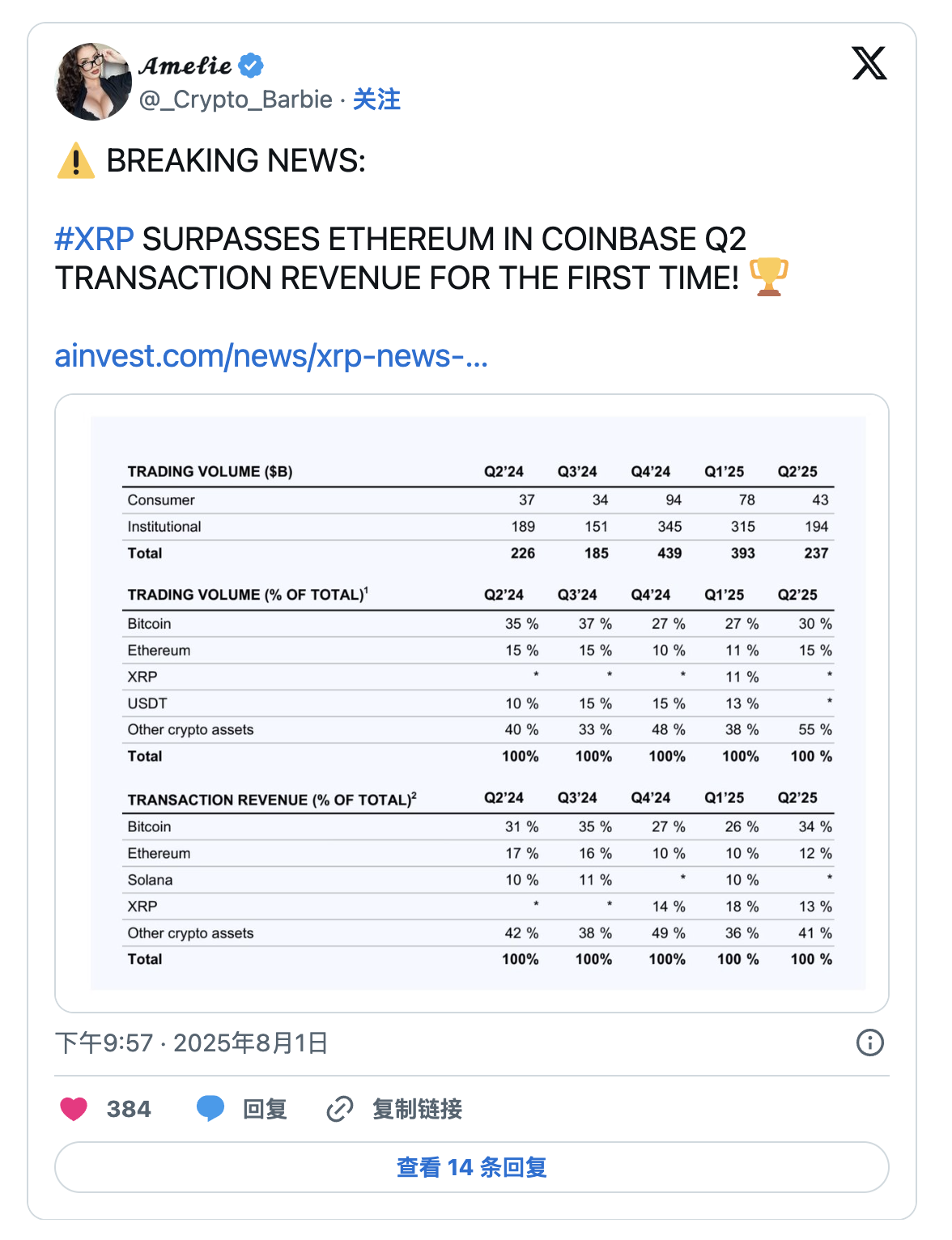Click the copy link chain icon

(340, 1109)
